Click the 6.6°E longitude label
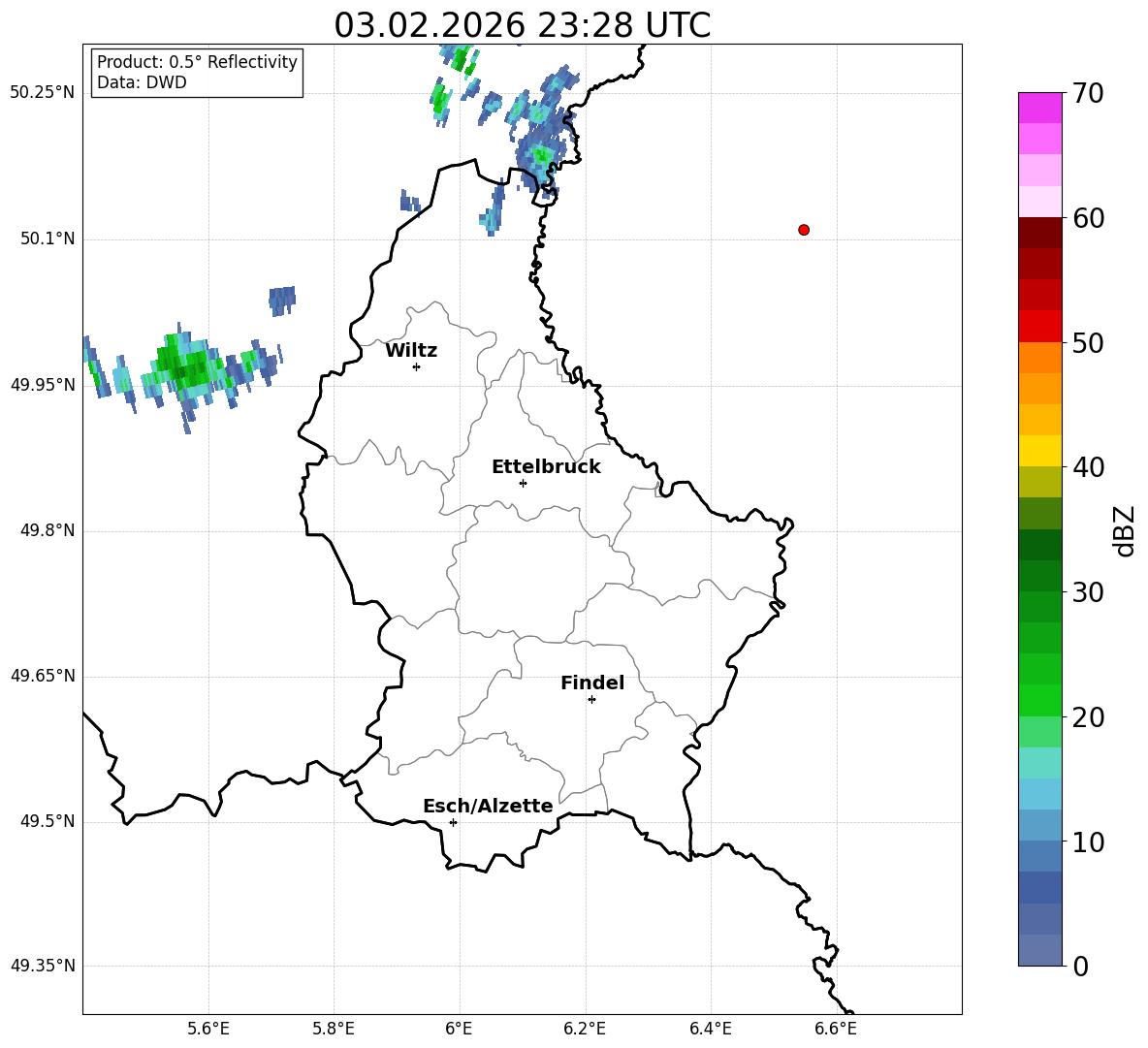This screenshot has height=1048, width=1148. click(x=836, y=1029)
